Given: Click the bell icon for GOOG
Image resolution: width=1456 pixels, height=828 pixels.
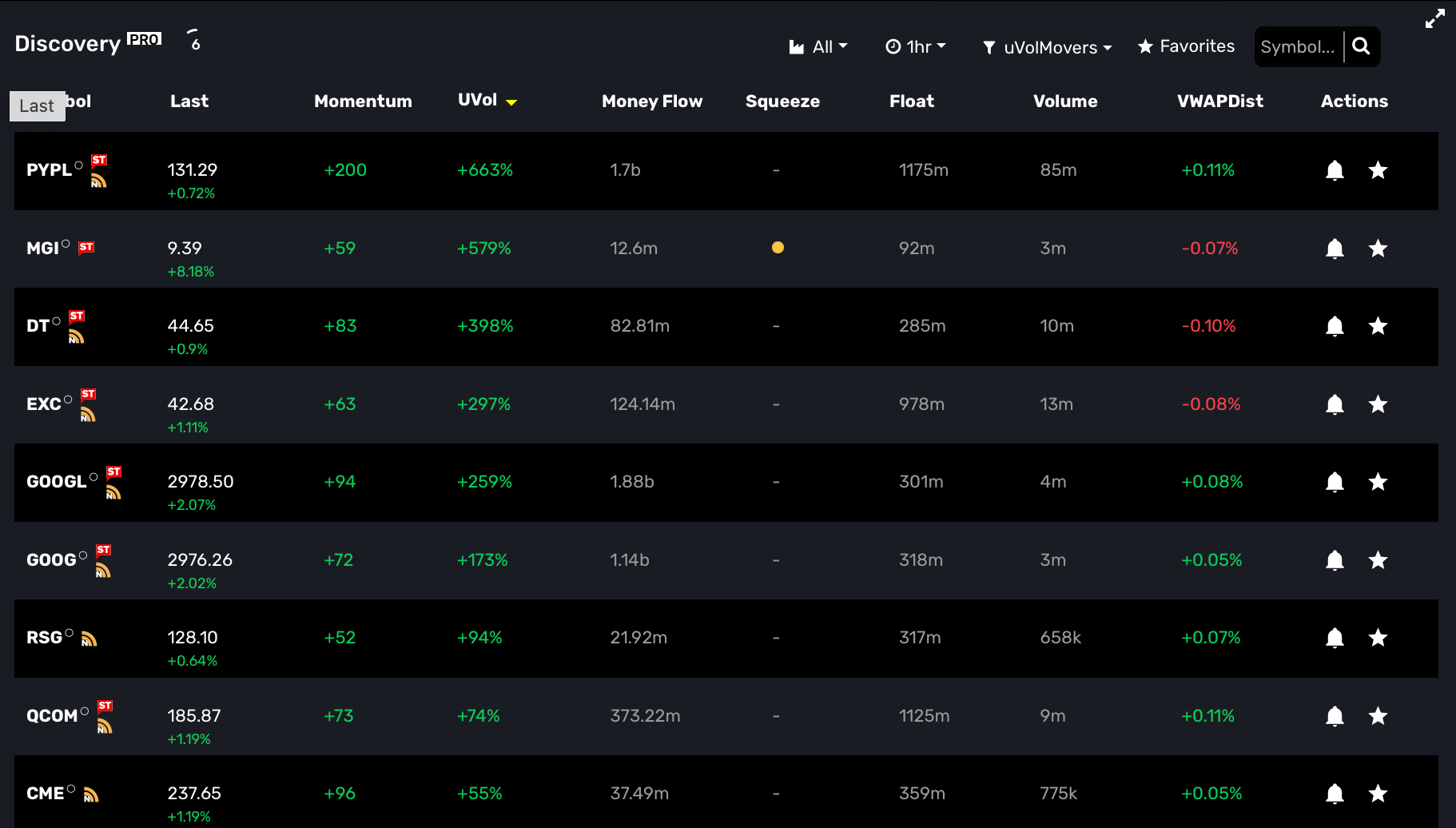Looking at the screenshot, I should pyautogui.click(x=1335, y=560).
